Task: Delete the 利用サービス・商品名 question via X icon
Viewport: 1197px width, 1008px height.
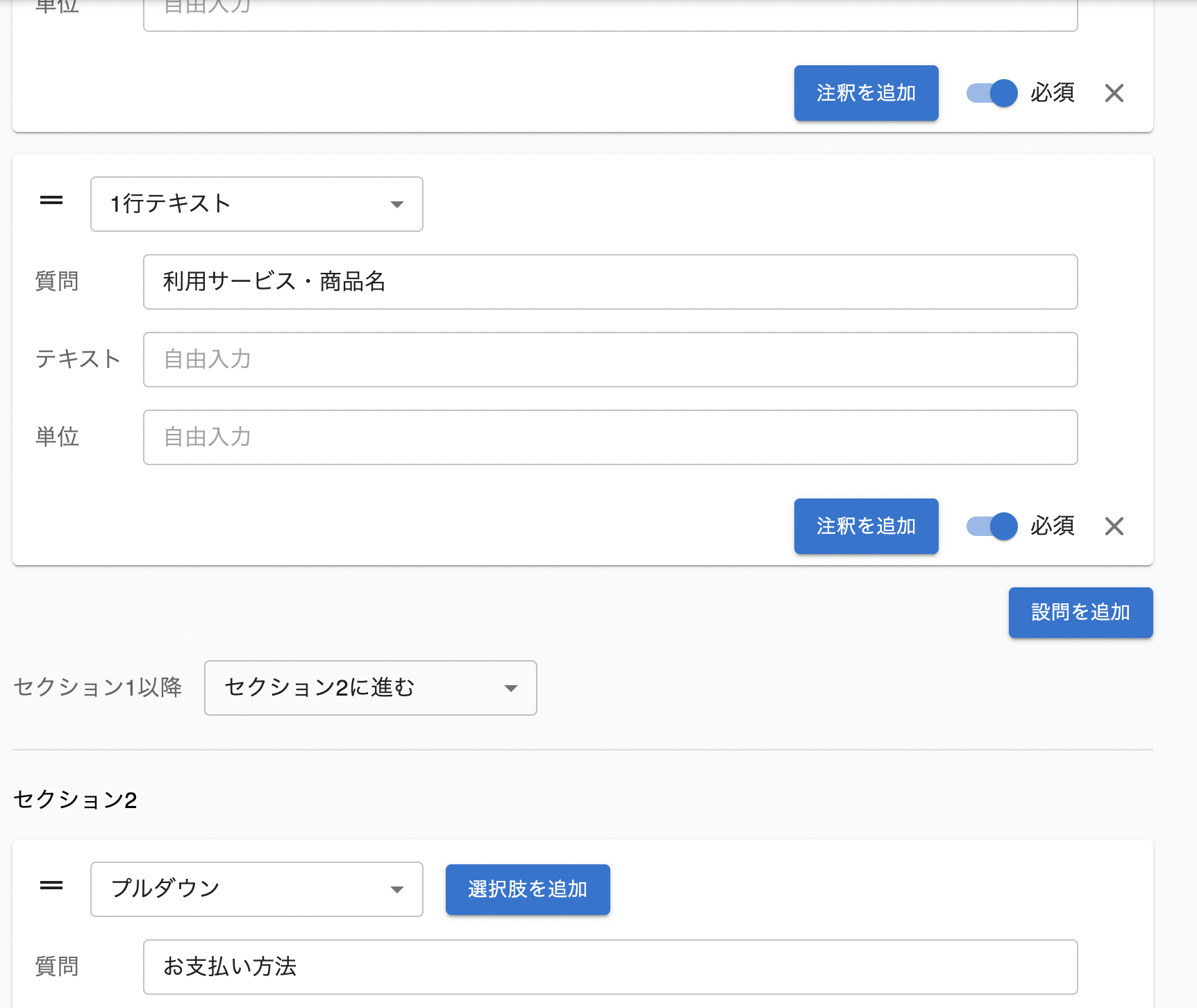Action: [1114, 526]
